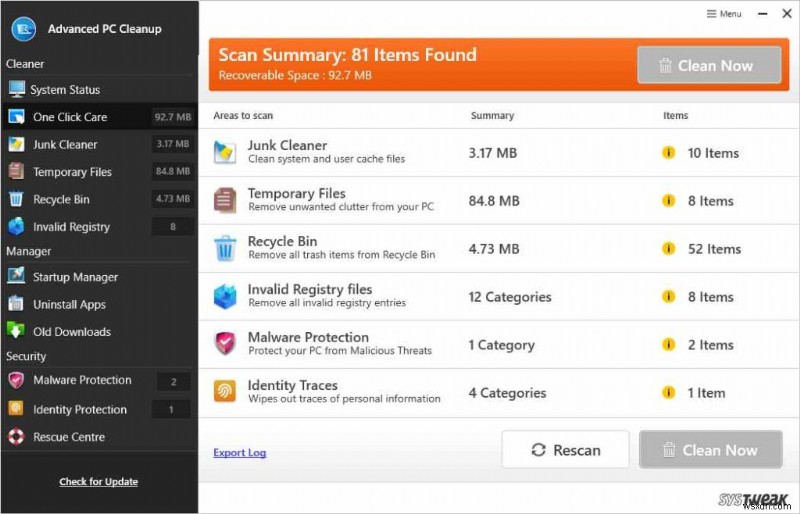Click 'Areas to scan' column header

(243, 115)
